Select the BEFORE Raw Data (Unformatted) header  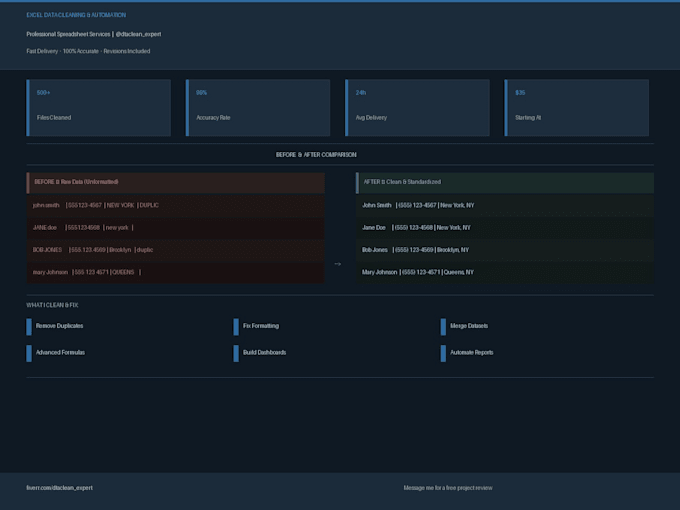pos(176,183)
